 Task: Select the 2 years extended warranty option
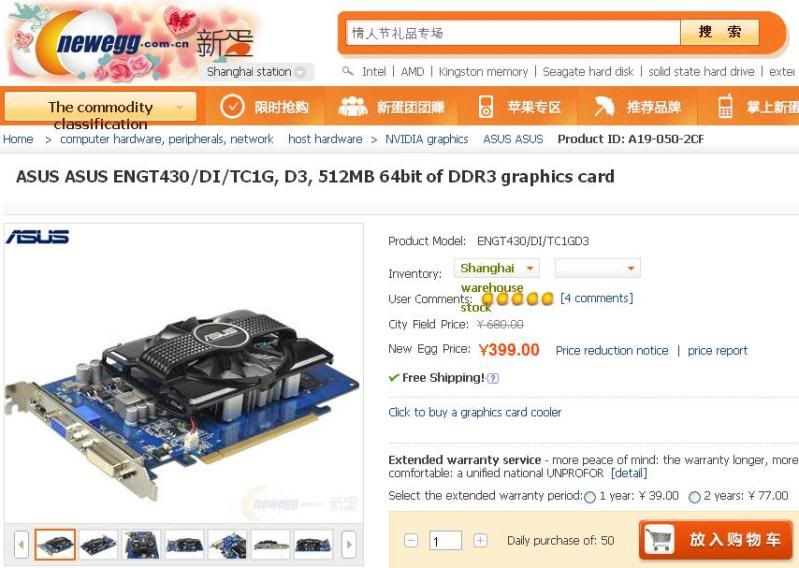[x=694, y=497]
